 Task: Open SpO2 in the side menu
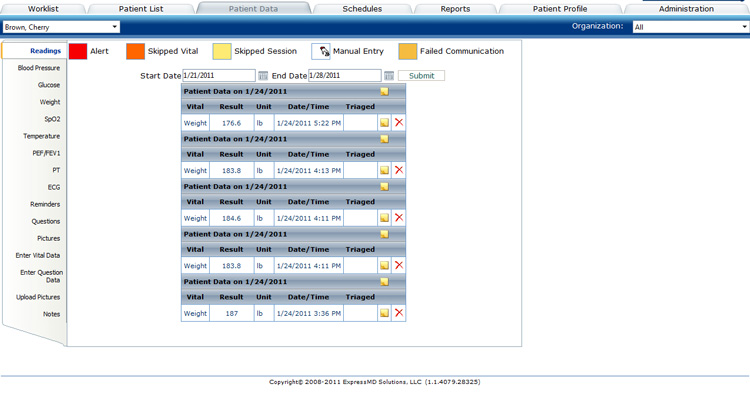pyautogui.click(x=52, y=119)
